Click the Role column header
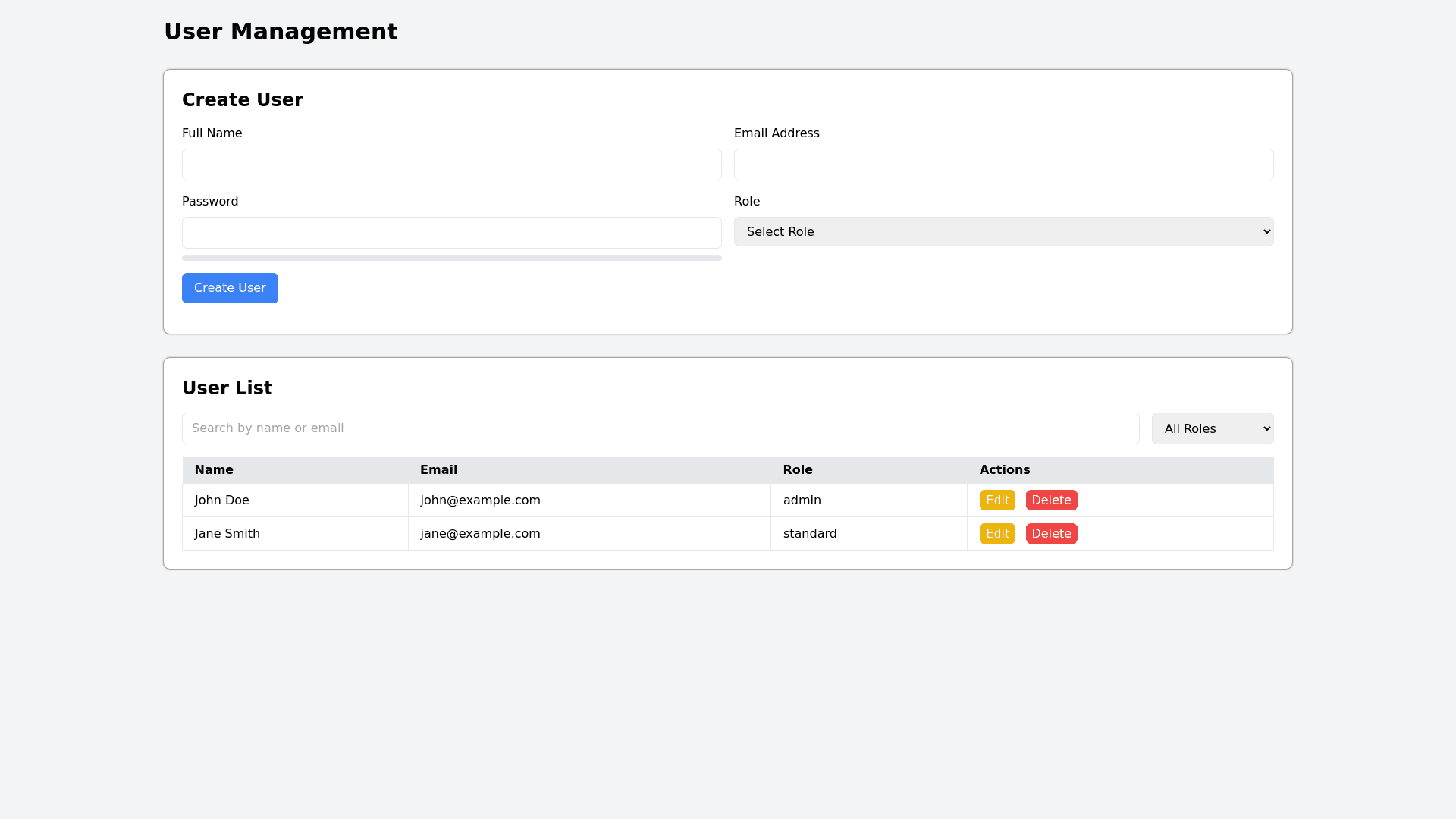Image resolution: width=1456 pixels, height=819 pixels. coord(797,470)
